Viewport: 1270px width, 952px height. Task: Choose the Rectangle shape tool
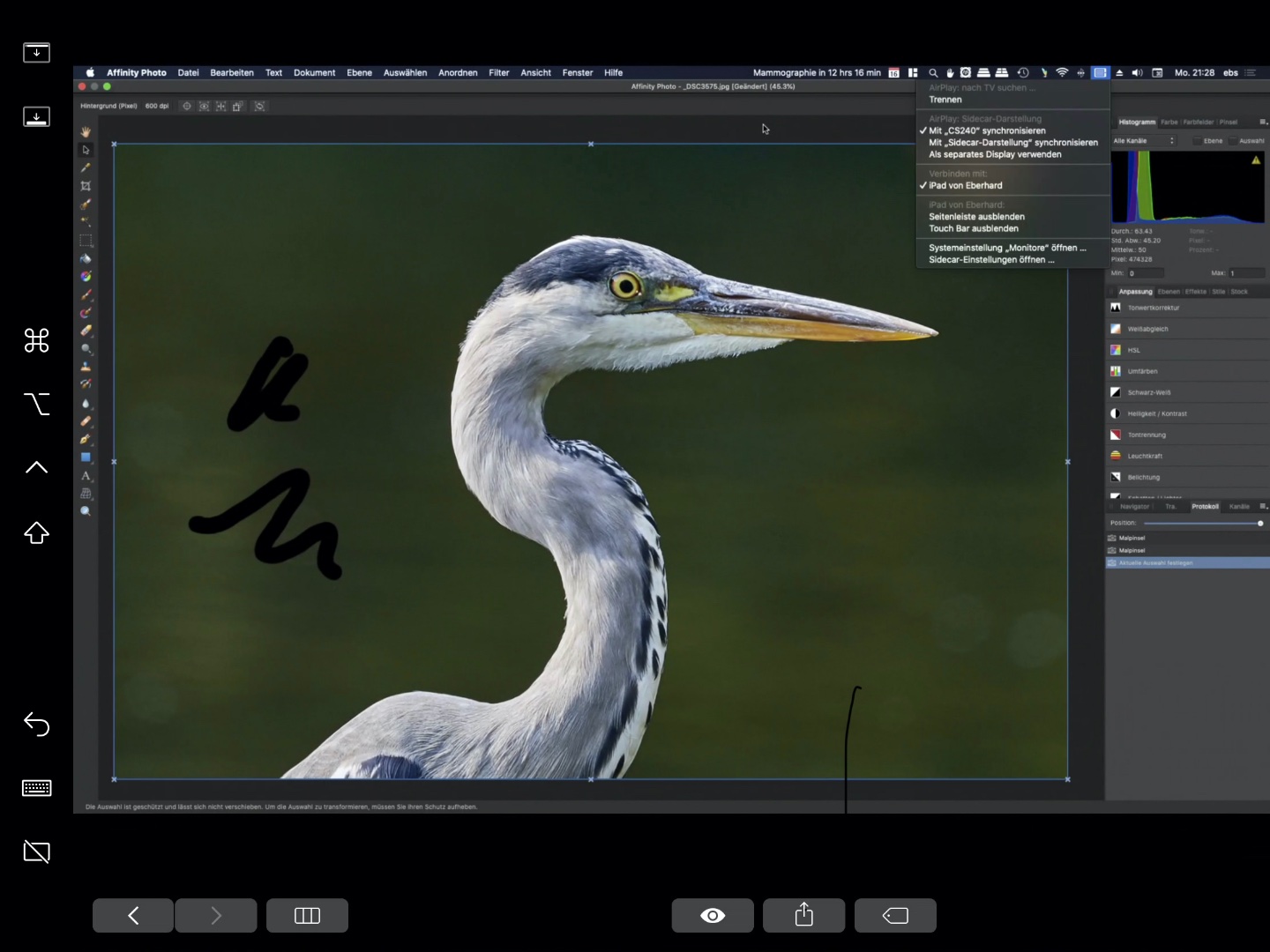pyautogui.click(x=86, y=457)
